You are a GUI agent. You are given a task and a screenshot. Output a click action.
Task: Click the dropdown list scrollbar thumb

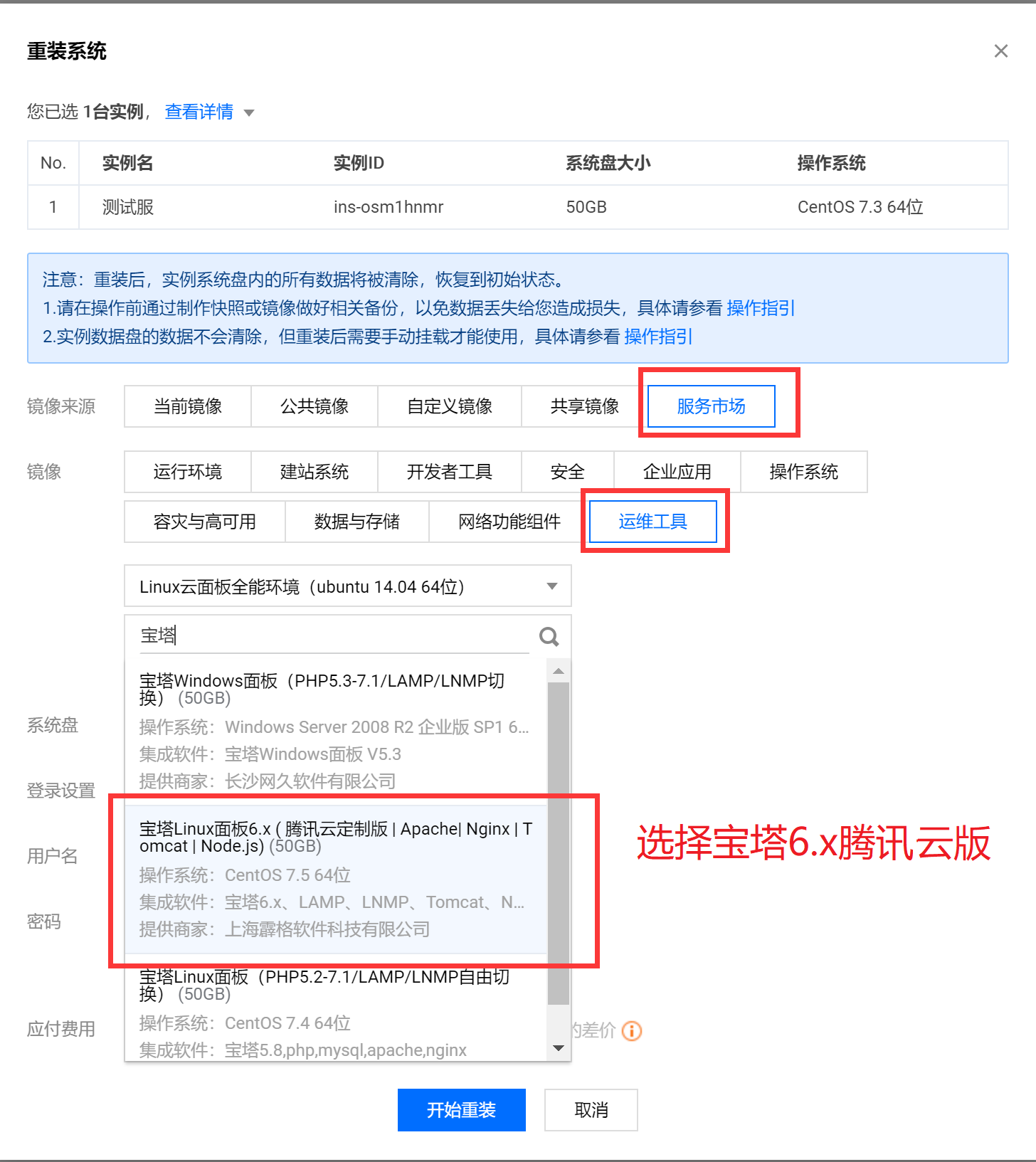pos(559,843)
